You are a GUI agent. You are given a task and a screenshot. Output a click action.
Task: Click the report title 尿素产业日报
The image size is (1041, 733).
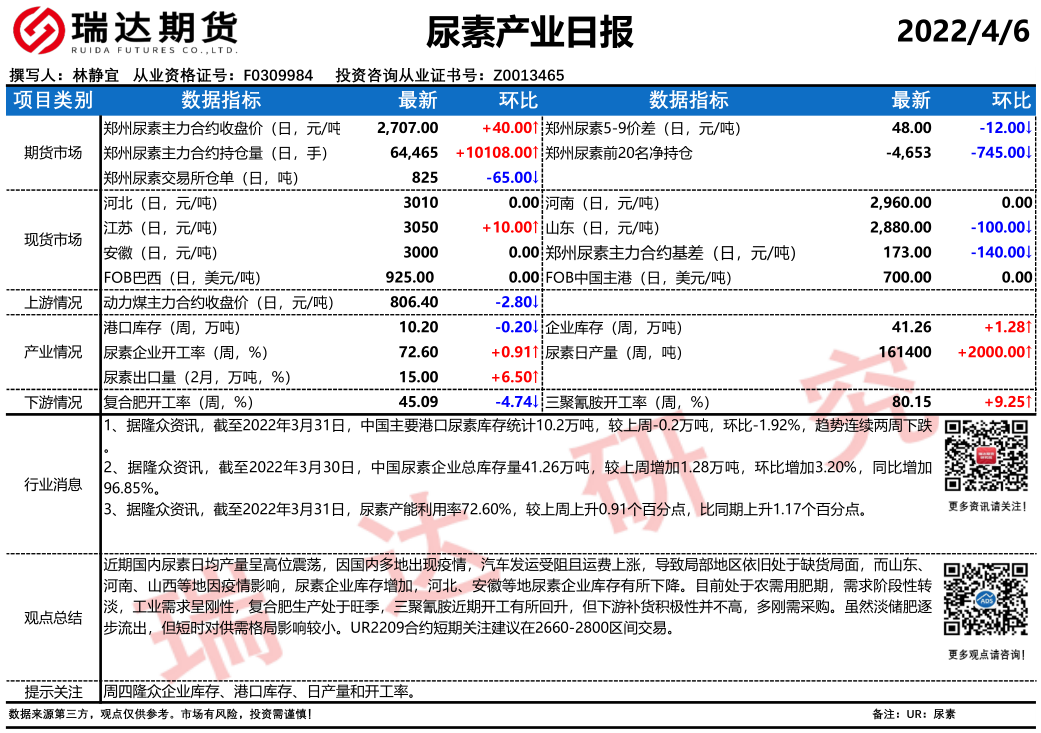tap(530, 32)
